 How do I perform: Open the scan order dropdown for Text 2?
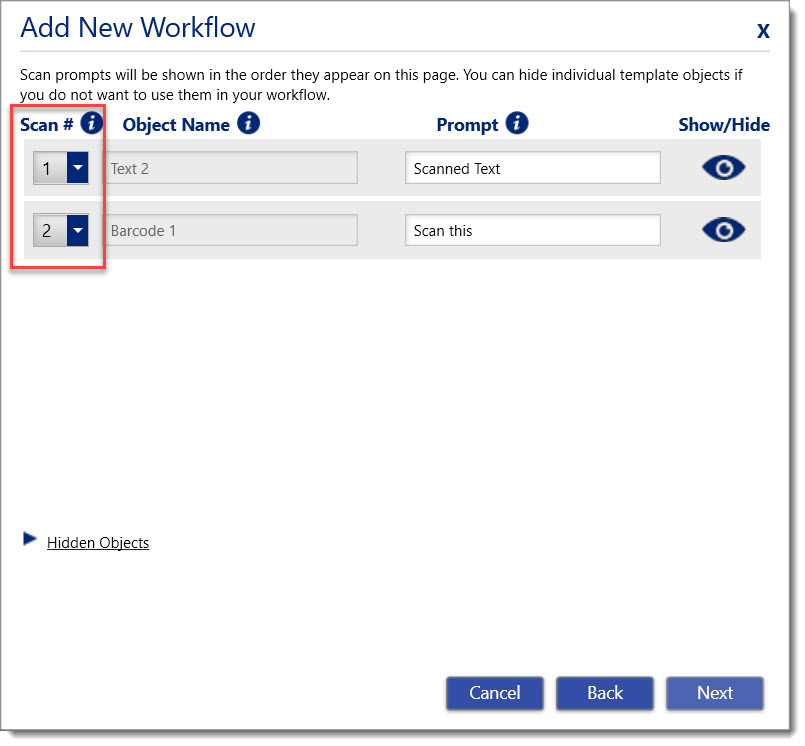[x=76, y=167]
